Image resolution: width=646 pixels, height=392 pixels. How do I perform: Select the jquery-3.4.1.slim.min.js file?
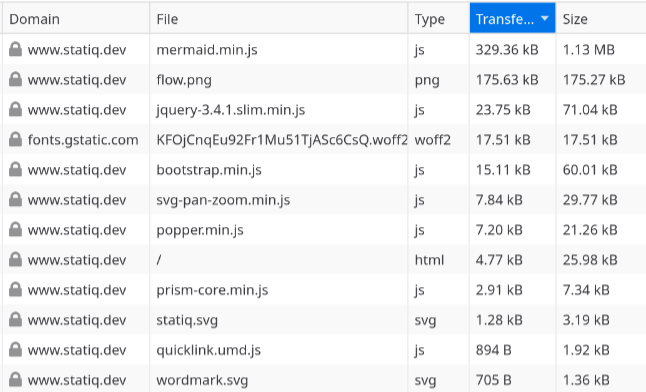[231, 110]
